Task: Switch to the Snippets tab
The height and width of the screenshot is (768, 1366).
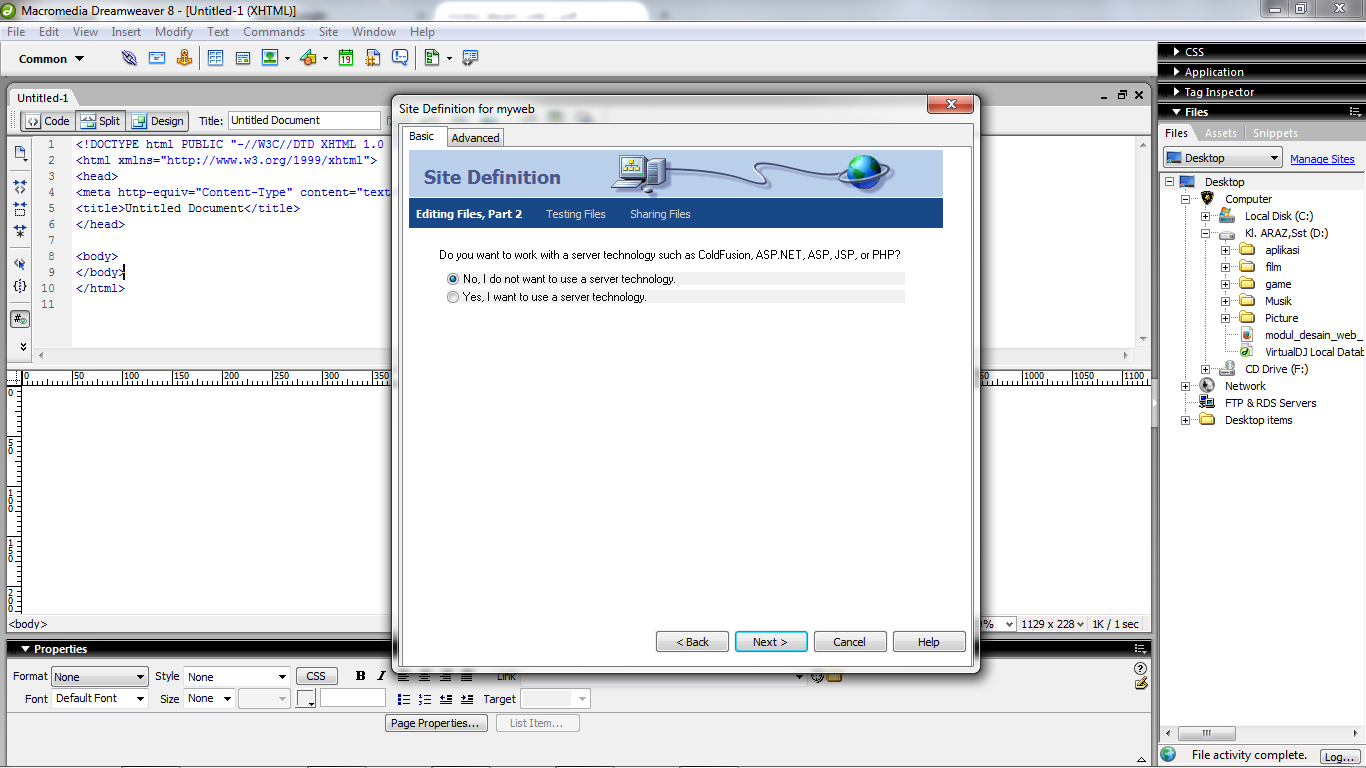Action: point(1275,133)
